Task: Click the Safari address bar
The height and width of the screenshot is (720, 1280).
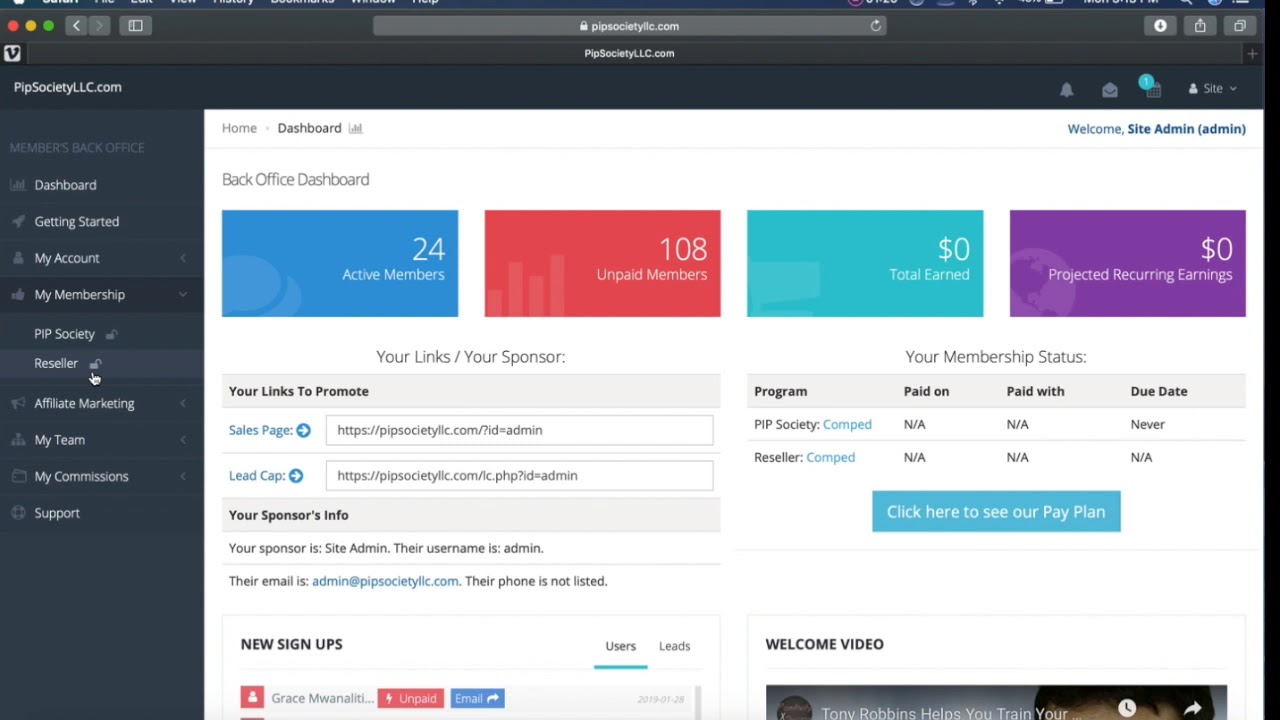Action: tap(629, 26)
